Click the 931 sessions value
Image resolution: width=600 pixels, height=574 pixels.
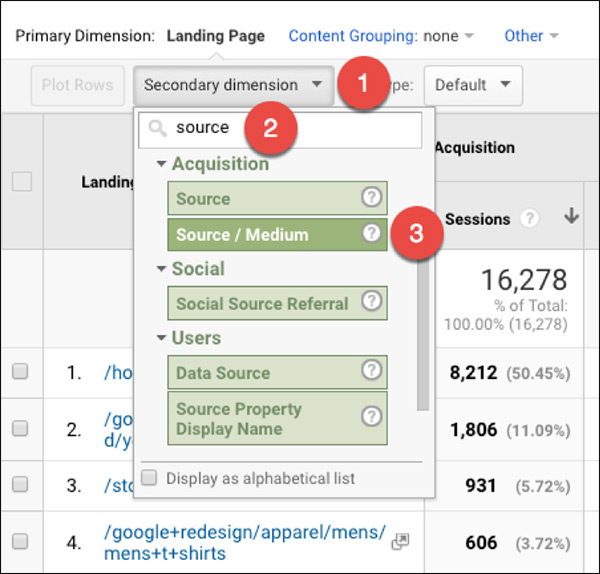tap(481, 486)
